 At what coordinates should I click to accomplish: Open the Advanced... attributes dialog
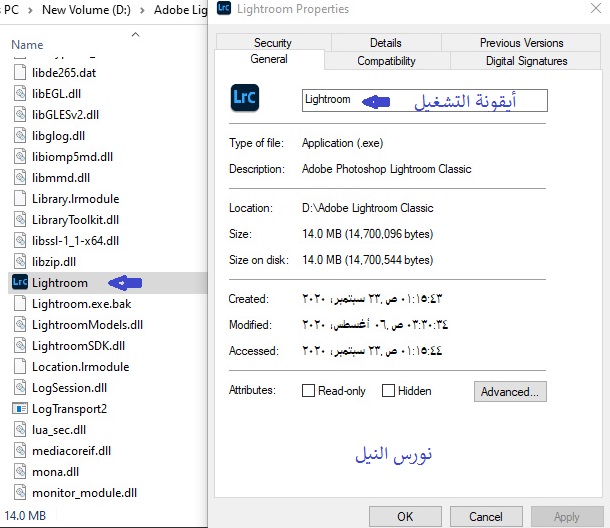coord(510,392)
